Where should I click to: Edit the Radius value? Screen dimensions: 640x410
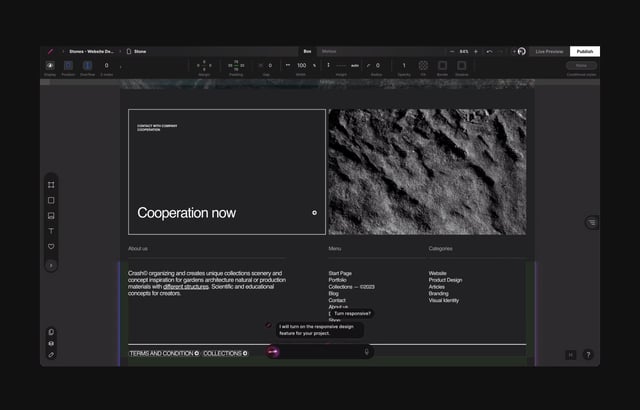[378, 65]
